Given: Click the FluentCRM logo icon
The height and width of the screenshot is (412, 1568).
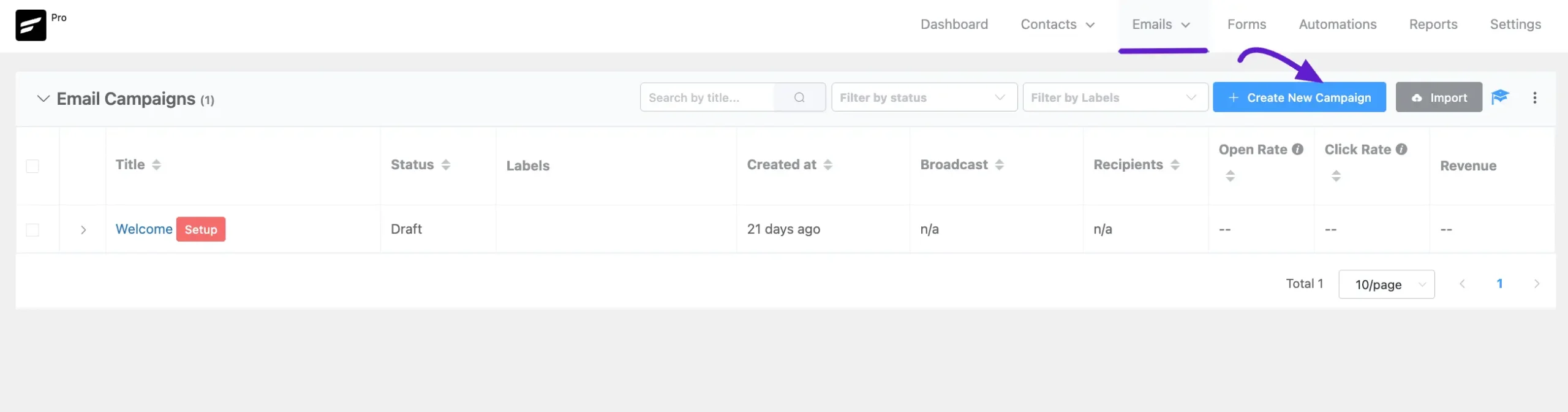Looking at the screenshot, I should [x=31, y=26].
